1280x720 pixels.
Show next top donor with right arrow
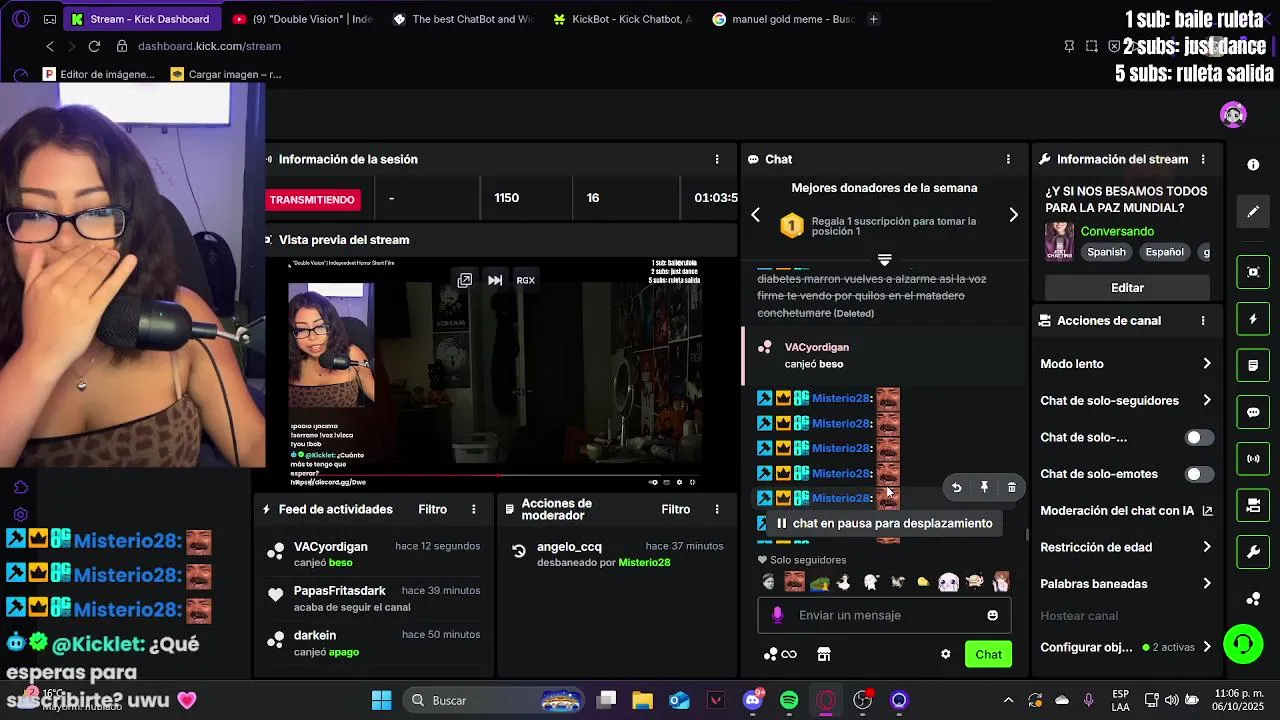(x=1013, y=215)
